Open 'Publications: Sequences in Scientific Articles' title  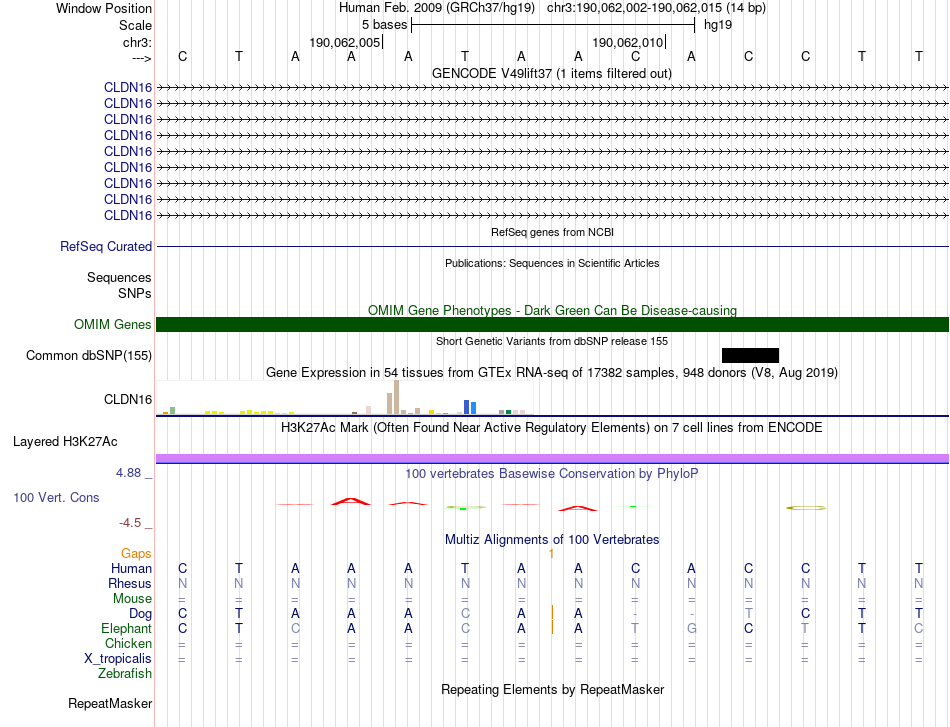coord(552,263)
